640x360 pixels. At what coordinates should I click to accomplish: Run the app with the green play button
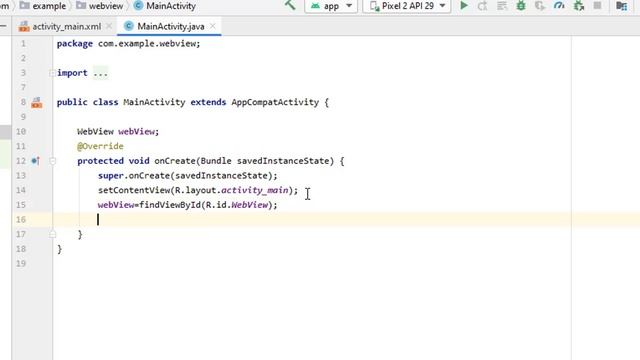click(464, 6)
